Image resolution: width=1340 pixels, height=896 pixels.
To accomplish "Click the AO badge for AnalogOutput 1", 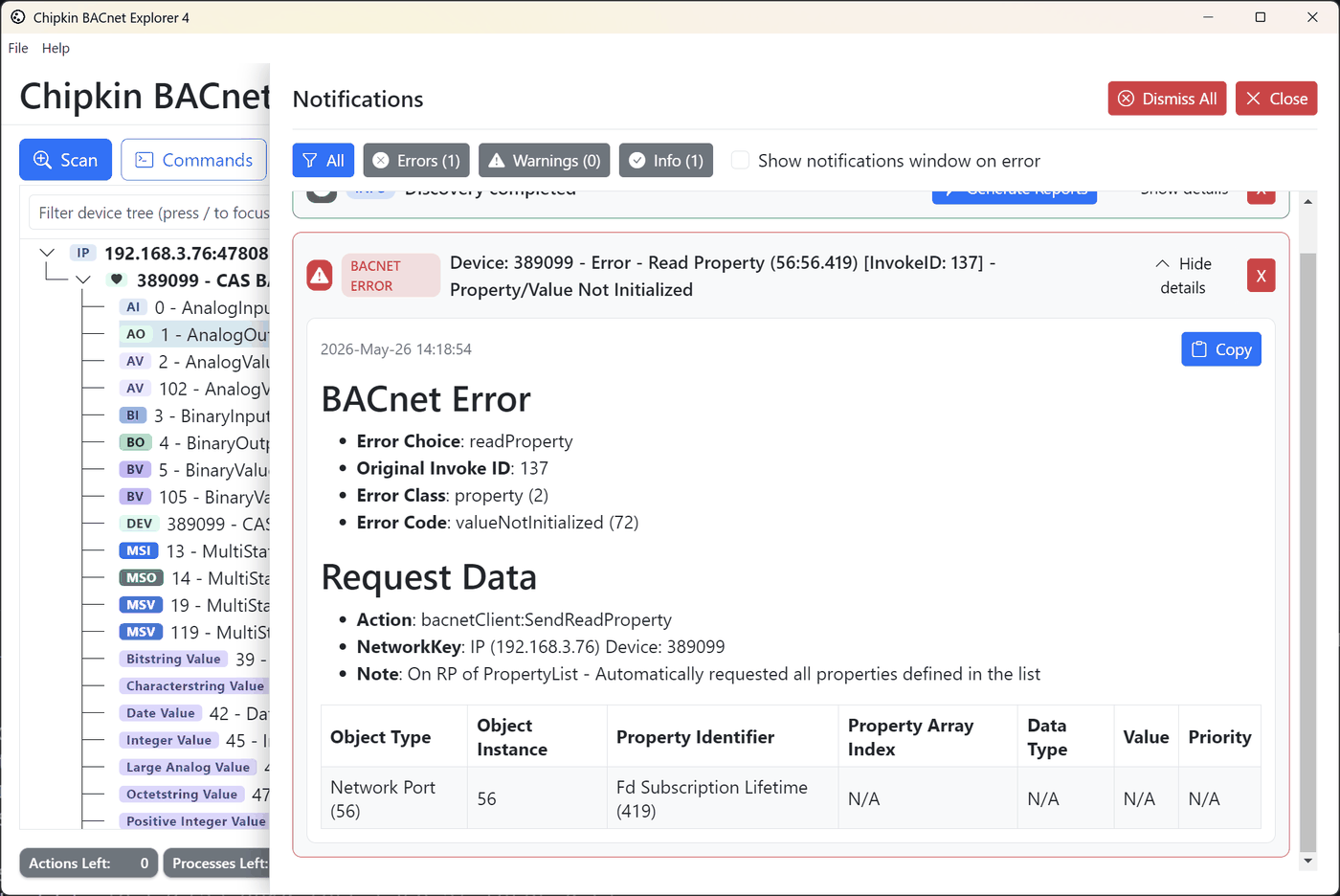I will (136, 334).
